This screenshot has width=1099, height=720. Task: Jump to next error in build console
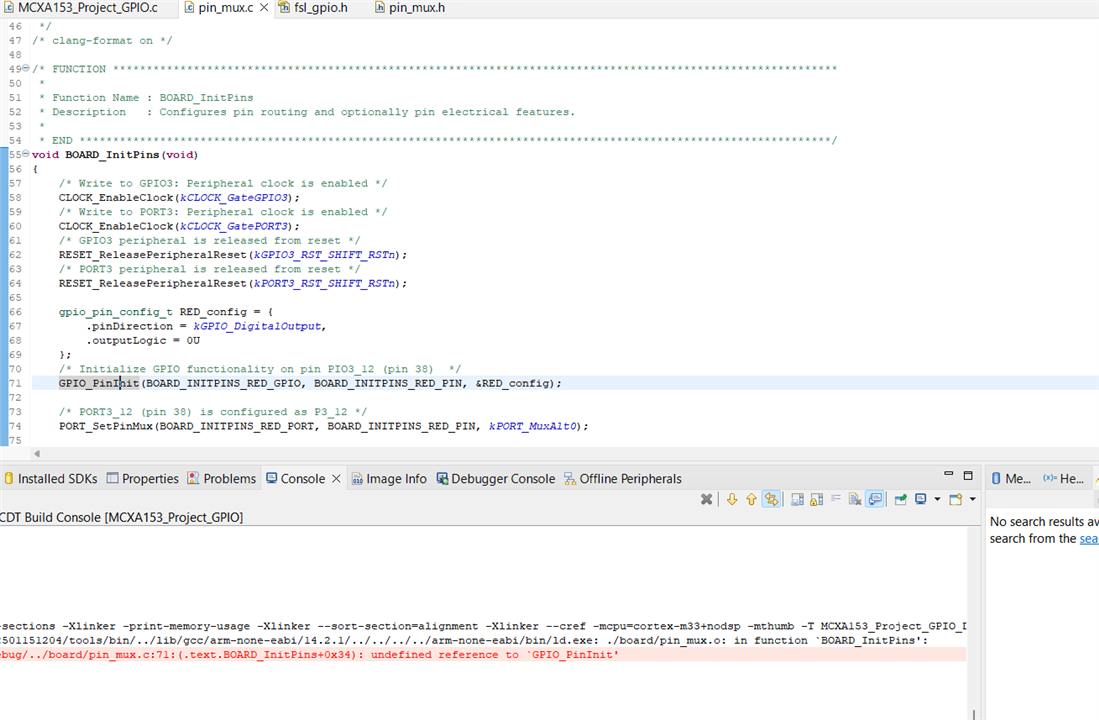(x=732, y=499)
